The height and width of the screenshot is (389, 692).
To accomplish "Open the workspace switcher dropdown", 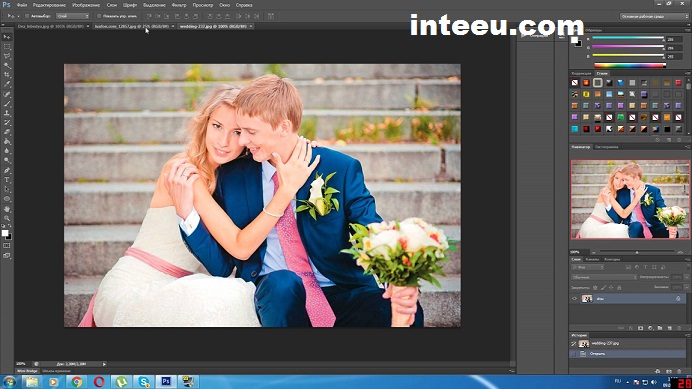I will pos(654,16).
